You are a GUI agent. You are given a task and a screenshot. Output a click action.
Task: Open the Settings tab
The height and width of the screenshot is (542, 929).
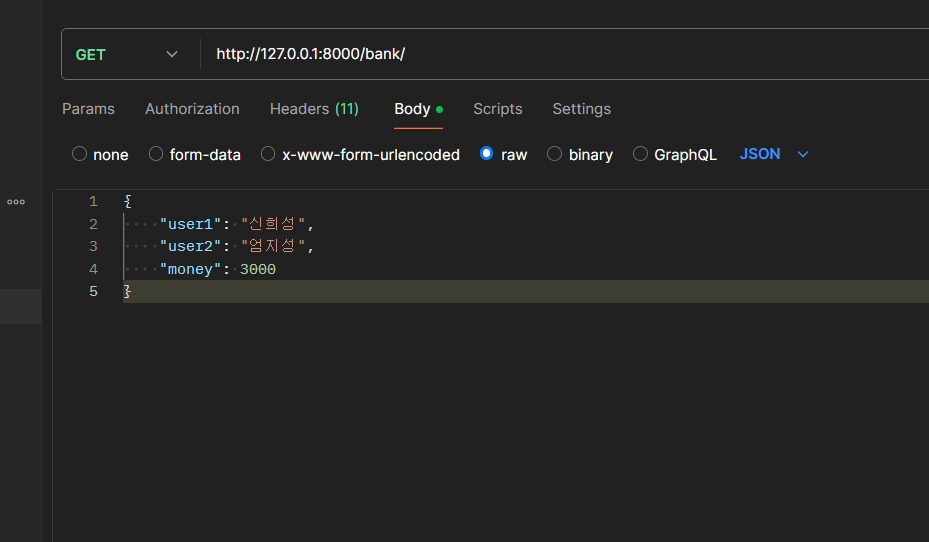click(581, 109)
